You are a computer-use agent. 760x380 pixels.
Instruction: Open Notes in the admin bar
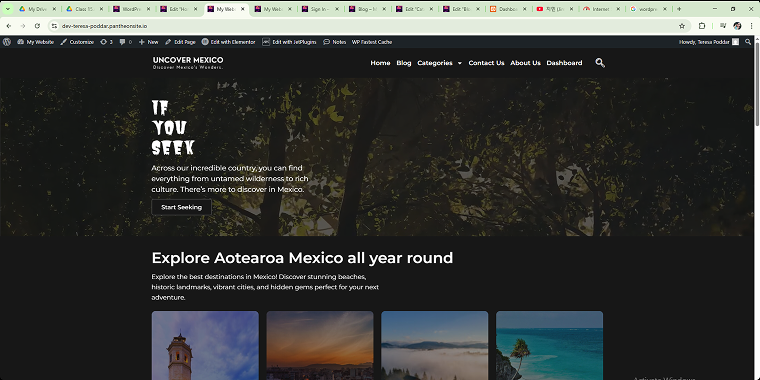[x=334, y=42]
